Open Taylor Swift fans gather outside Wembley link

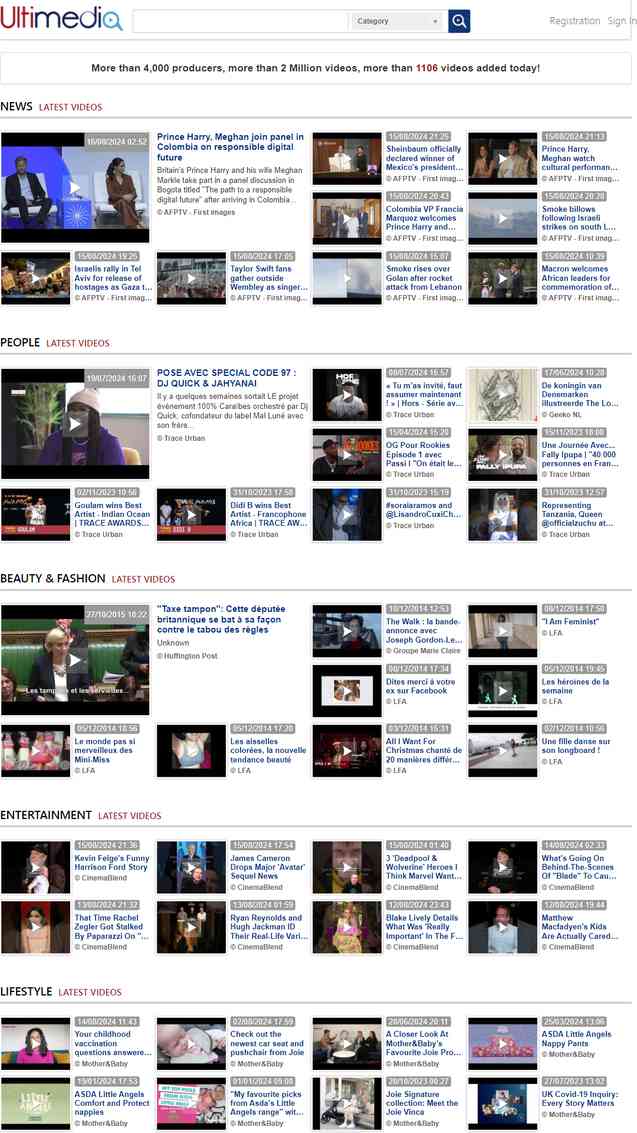(x=269, y=278)
